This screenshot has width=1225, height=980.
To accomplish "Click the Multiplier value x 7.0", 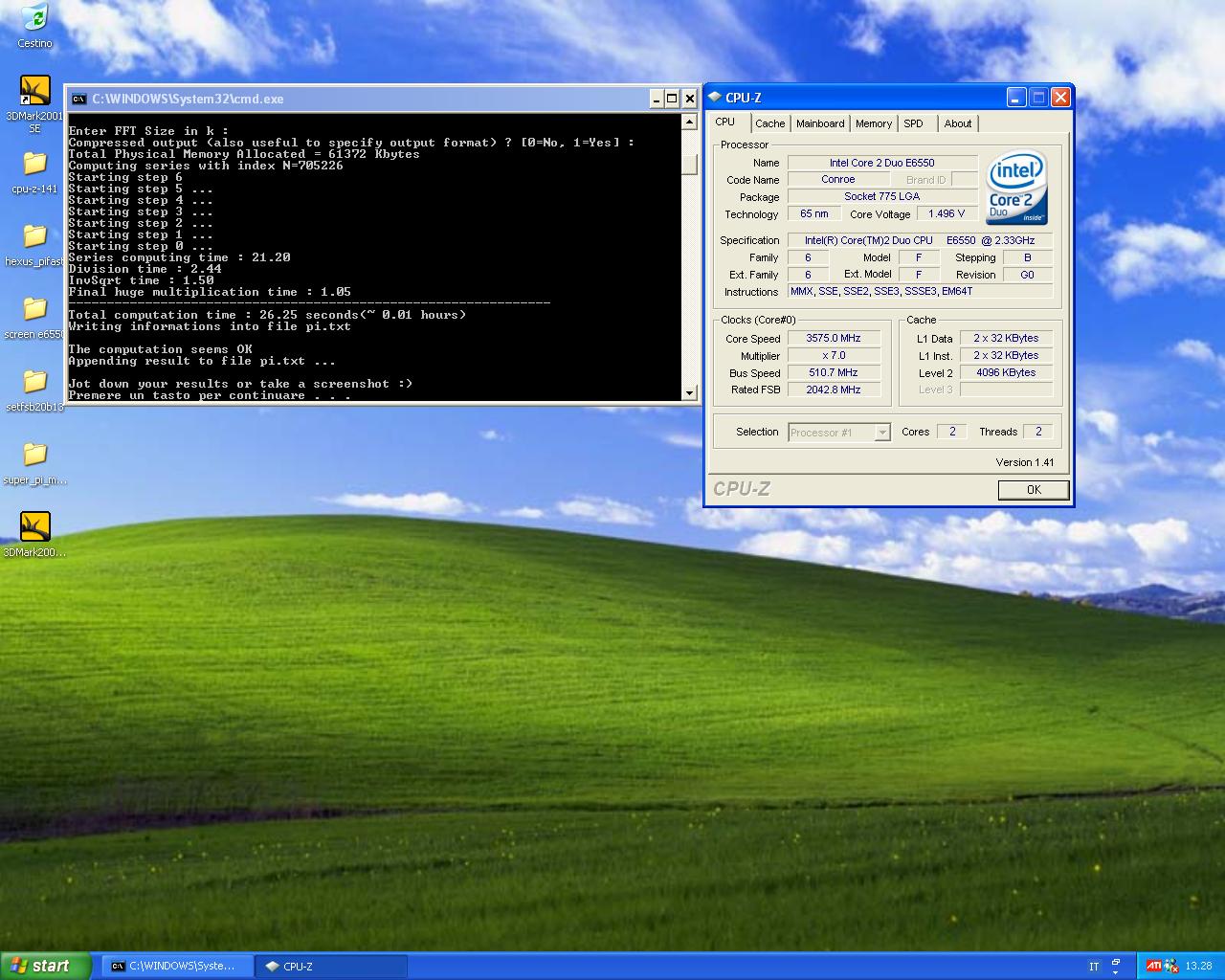I will click(834, 355).
